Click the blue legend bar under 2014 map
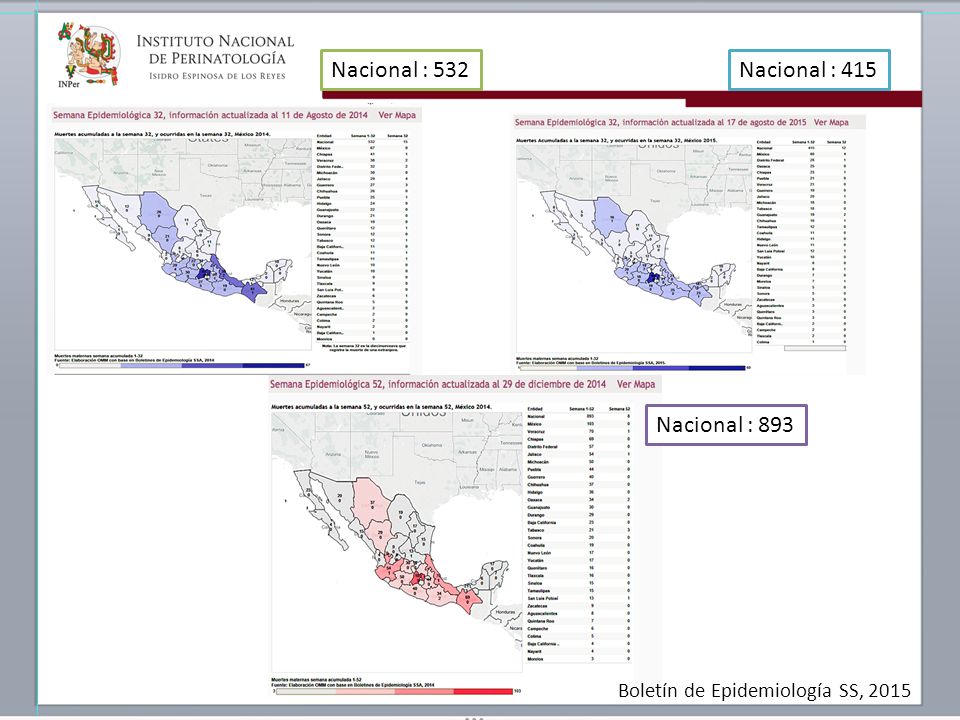The width and height of the screenshot is (960, 720). click(181, 366)
